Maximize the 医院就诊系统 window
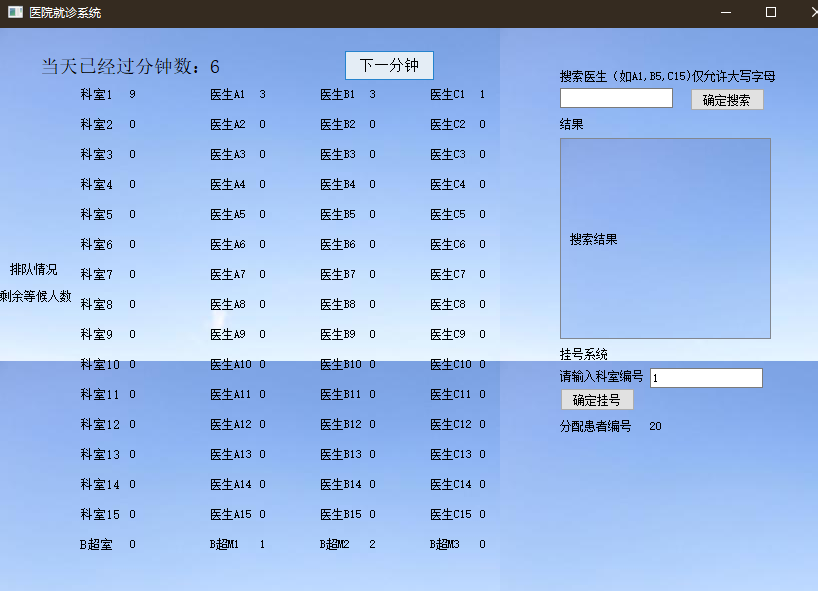This screenshot has width=818, height=591. click(771, 13)
